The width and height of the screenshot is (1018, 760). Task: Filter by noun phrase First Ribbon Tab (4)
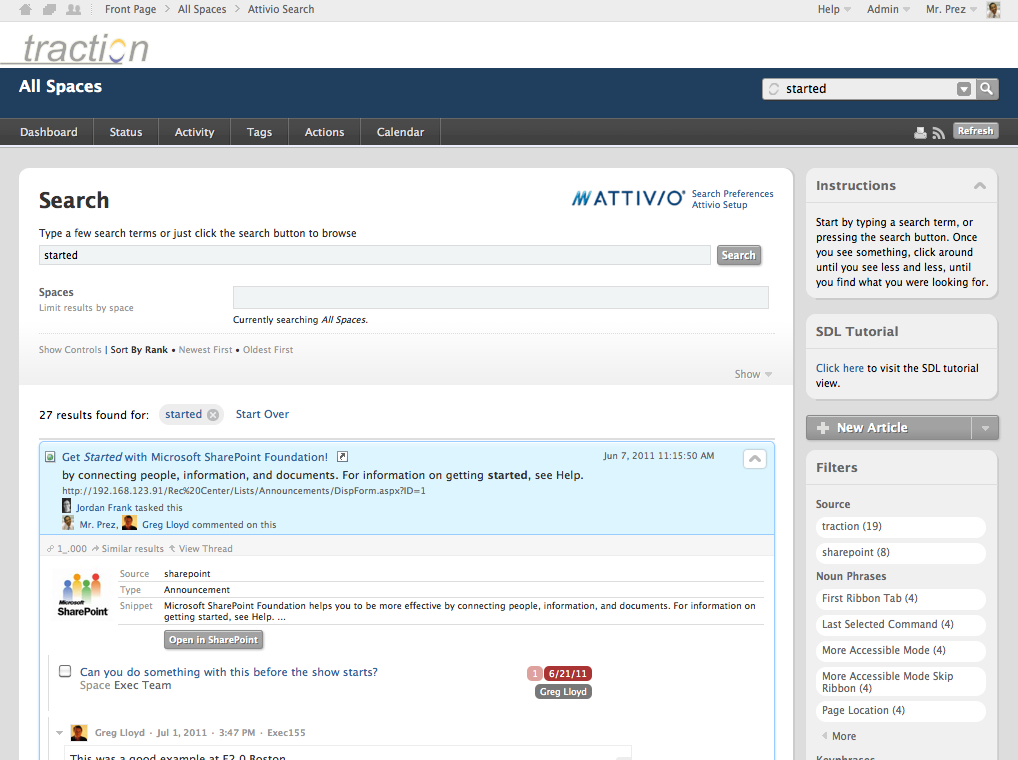tap(900, 598)
